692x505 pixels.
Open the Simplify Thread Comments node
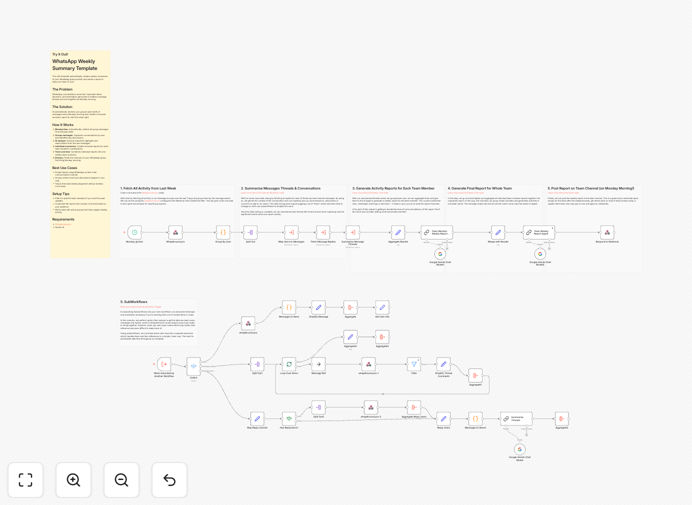[x=444, y=364]
